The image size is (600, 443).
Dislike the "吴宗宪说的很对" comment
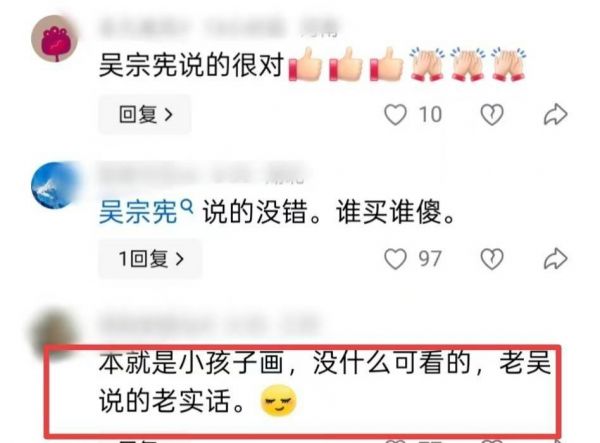coord(492,114)
